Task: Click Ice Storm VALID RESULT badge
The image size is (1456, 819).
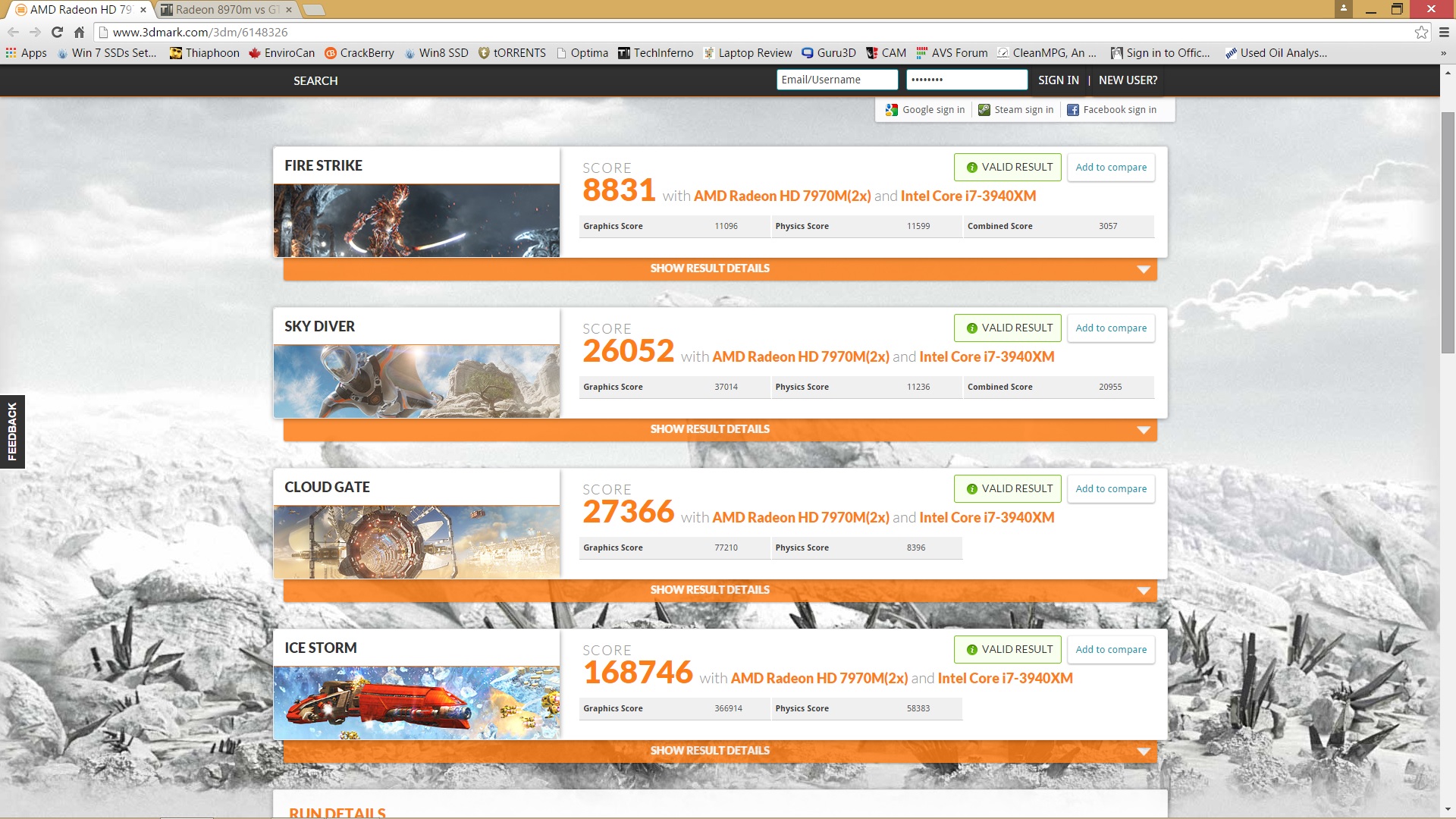Action: 1008,650
